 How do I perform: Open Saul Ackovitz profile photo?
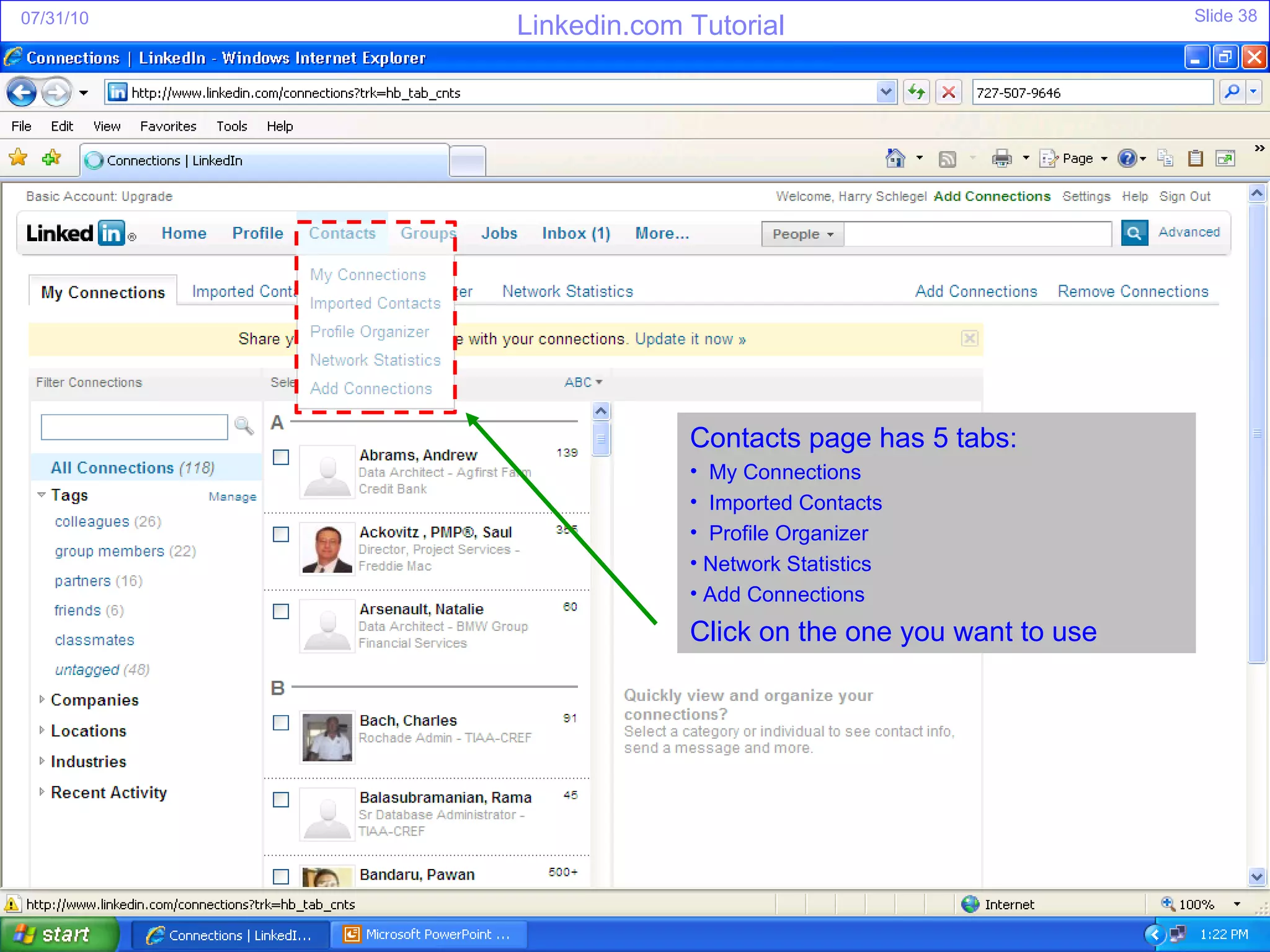point(327,549)
